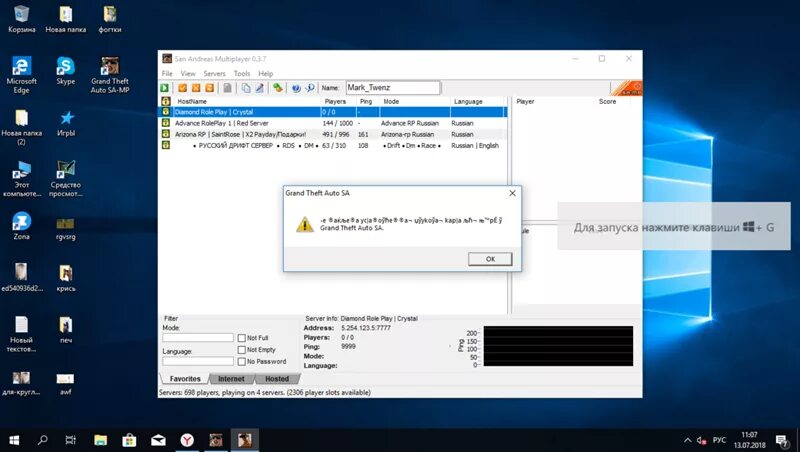Click the volume icon in system tray

(x=702, y=440)
